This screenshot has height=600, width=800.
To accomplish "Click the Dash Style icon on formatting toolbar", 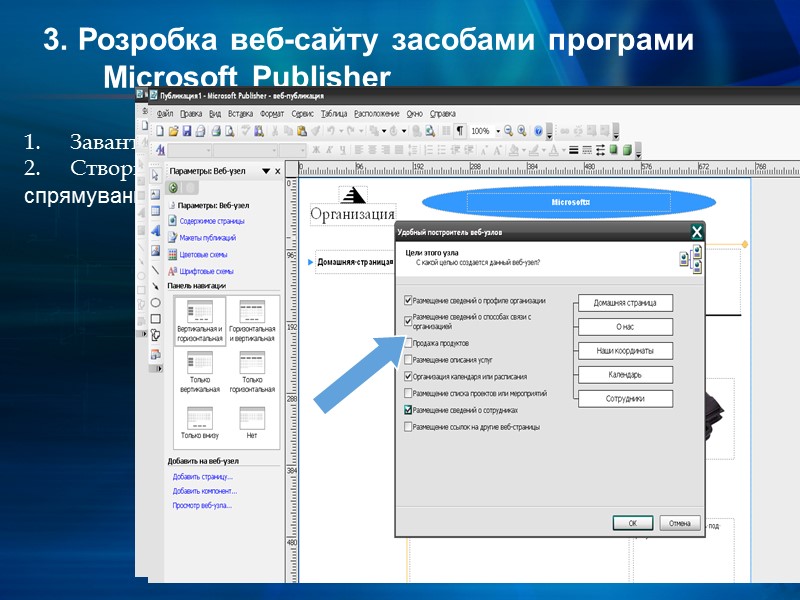I will [x=587, y=150].
